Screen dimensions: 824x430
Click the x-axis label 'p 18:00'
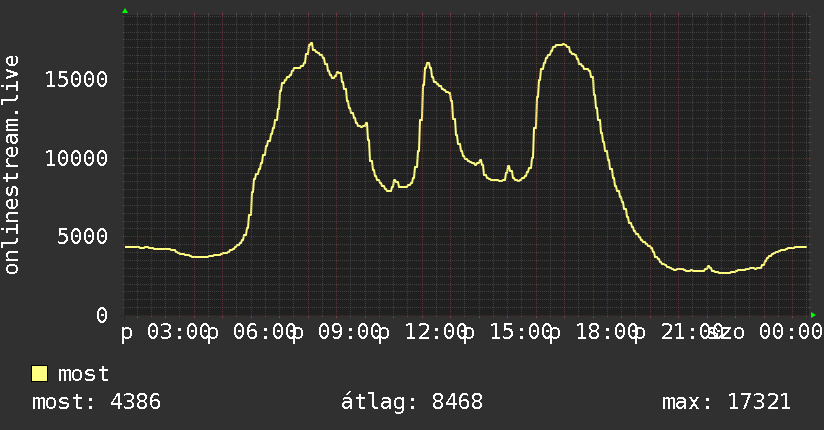[x=594, y=332]
